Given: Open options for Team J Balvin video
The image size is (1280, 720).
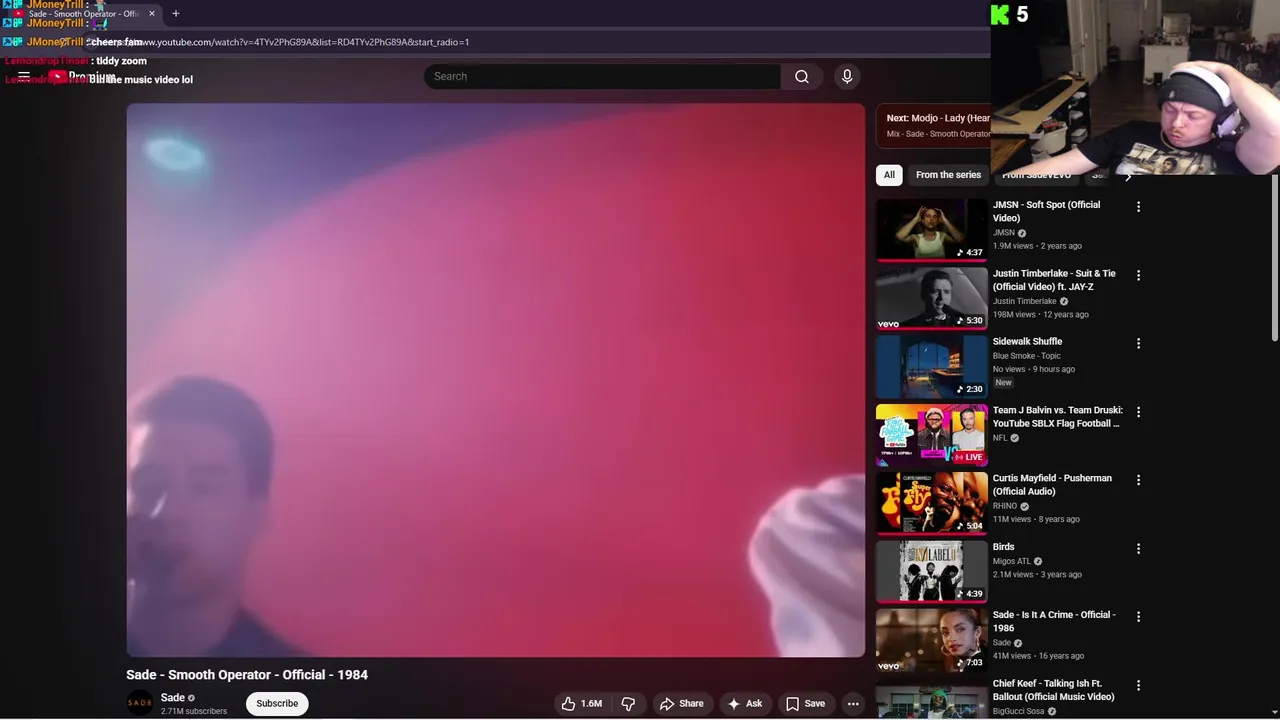Looking at the screenshot, I should coord(1138,412).
